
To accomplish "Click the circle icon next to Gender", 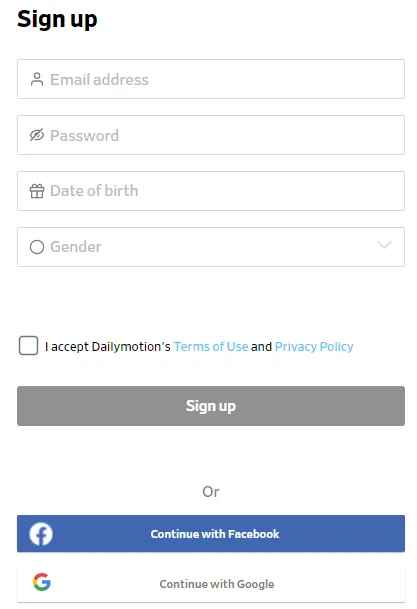I will [37, 247].
